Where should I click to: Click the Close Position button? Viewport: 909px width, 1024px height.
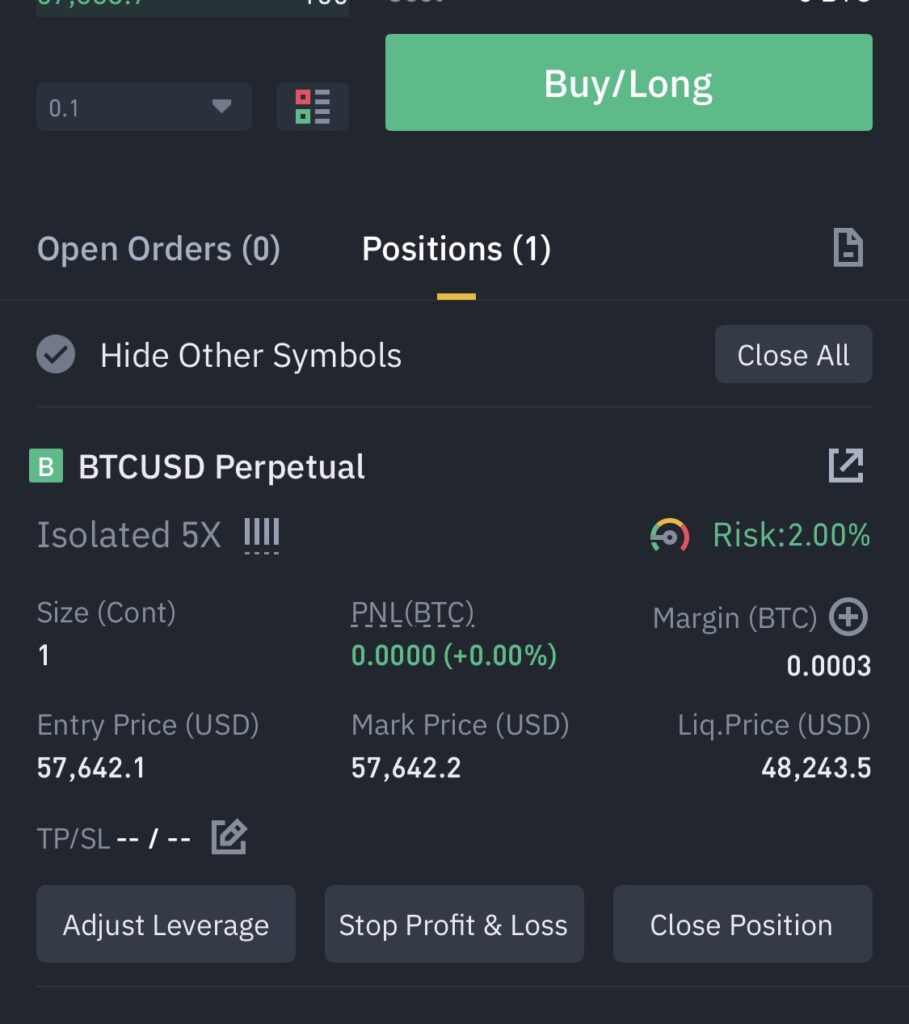[742, 924]
